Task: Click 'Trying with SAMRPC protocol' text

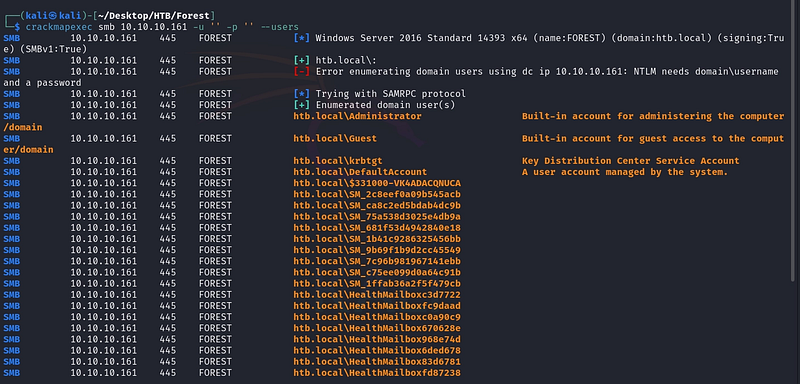Action: pyautogui.click(x=390, y=94)
